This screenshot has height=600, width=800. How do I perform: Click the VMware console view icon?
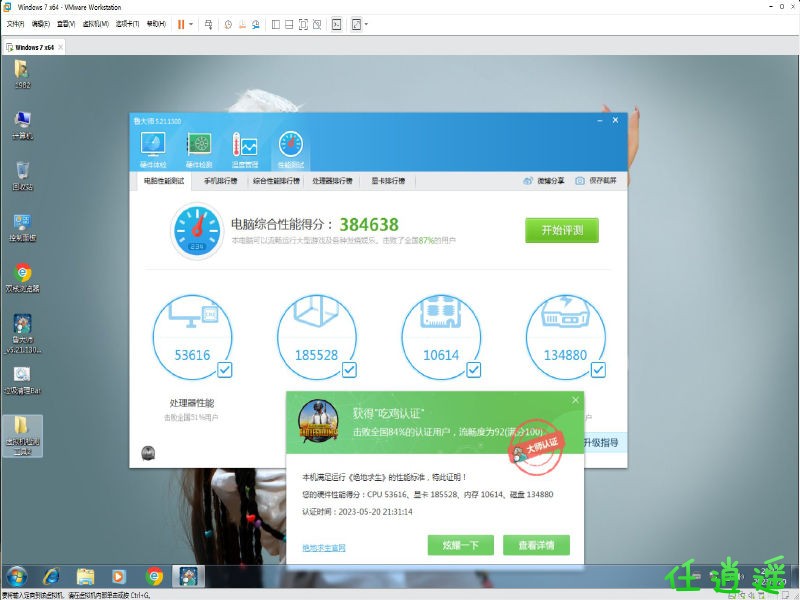pos(337,24)
